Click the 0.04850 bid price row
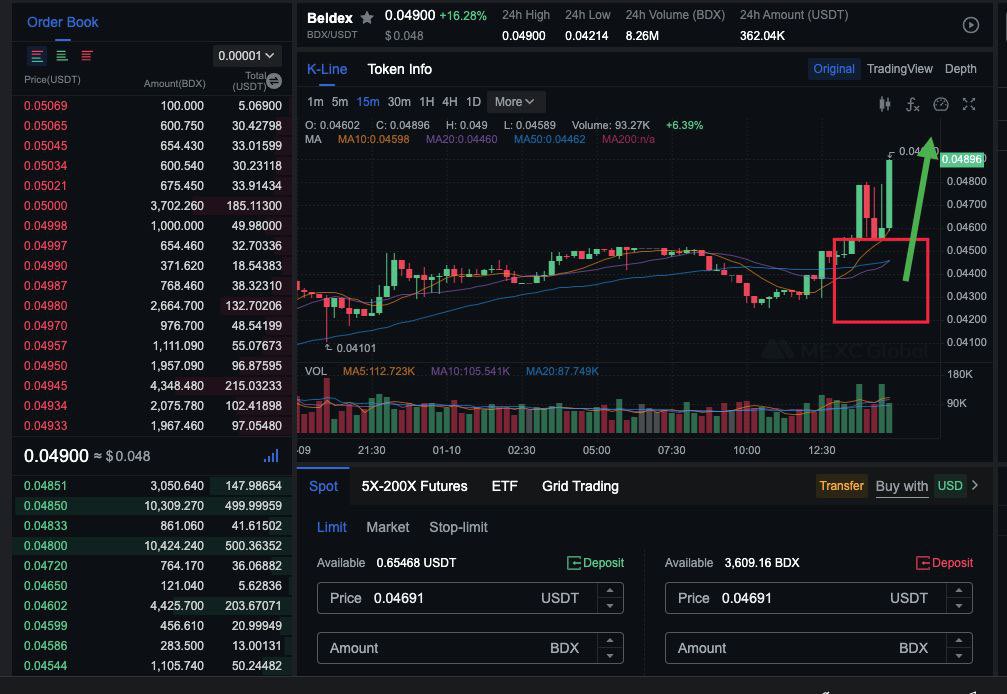 click(153, 506)
